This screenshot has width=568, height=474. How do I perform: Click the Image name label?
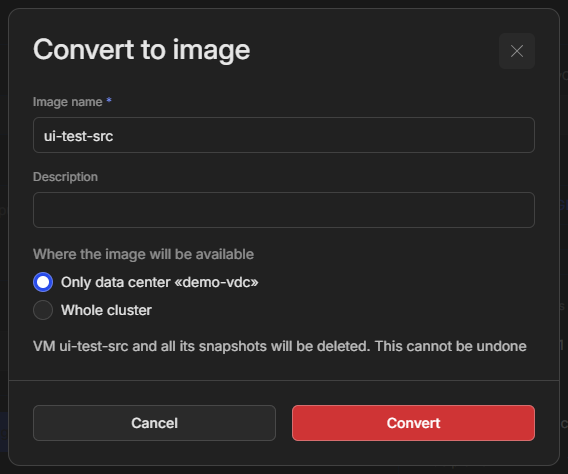(x=68, y=102)
